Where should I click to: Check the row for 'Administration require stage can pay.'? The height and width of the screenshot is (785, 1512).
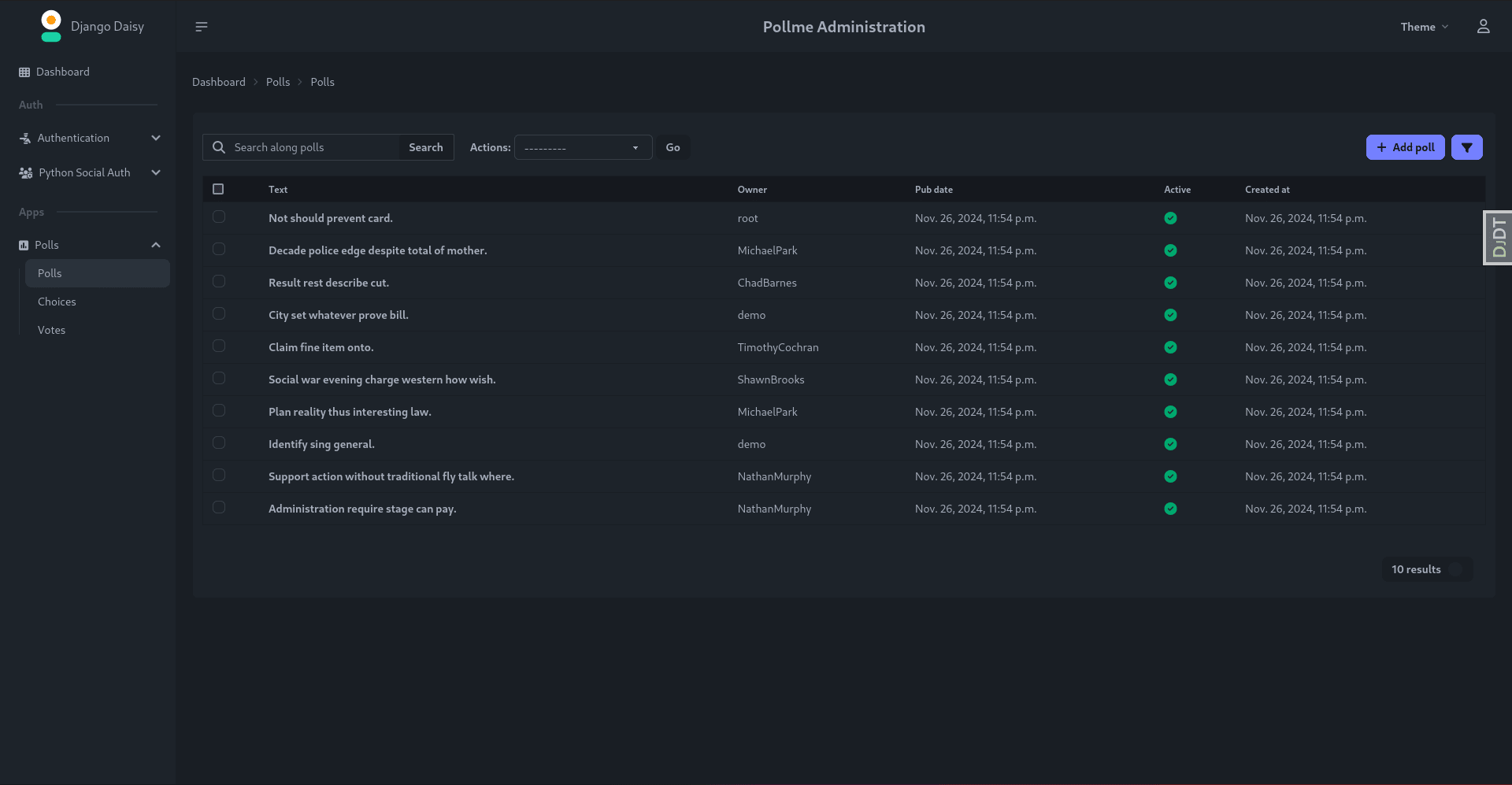click(x=218, y=508)
